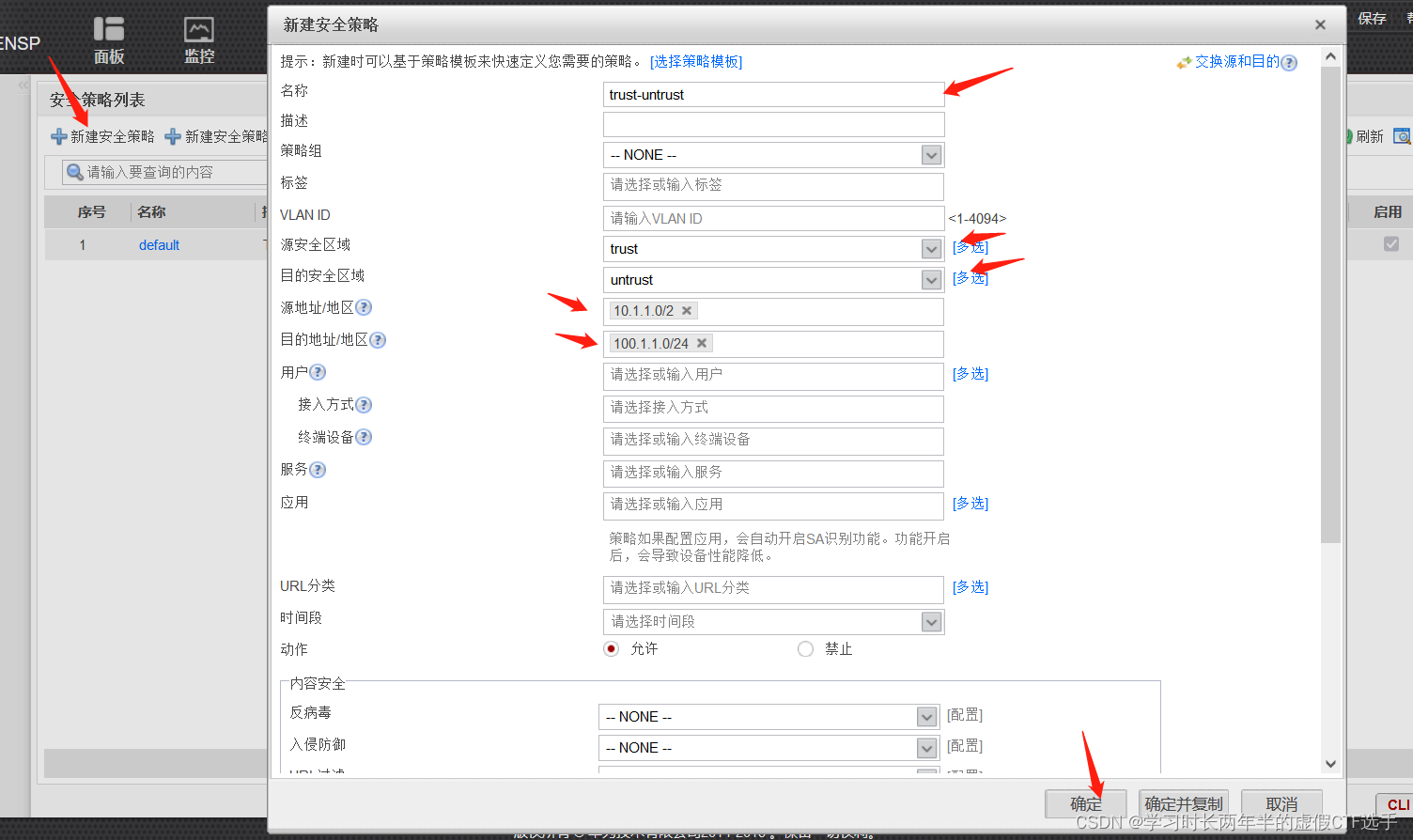Select the 禁止 radio button
This screenshot has height=840, width=1413.
click(x=805, y=649)
